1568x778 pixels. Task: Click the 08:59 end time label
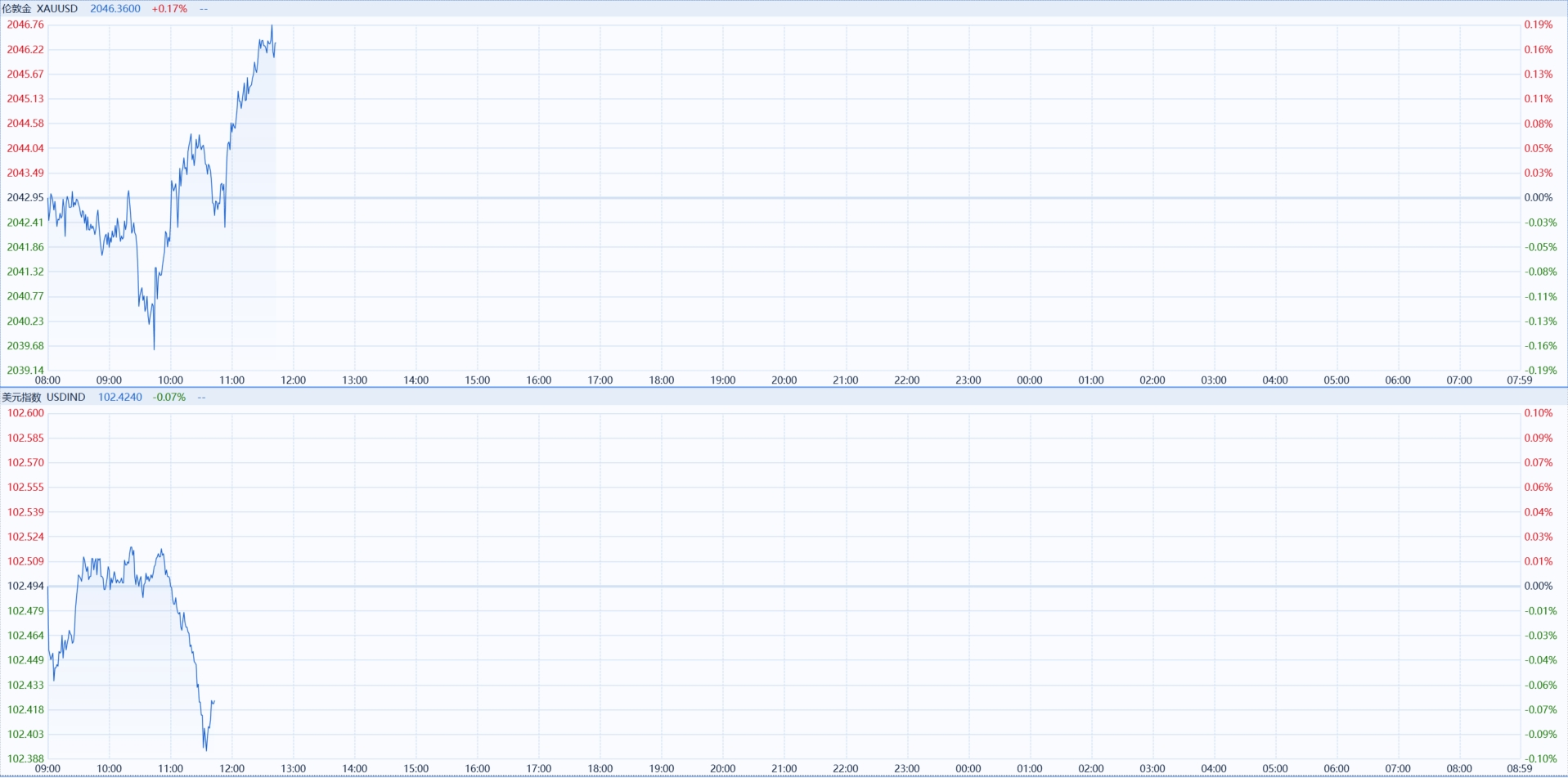coord(1519,769)
